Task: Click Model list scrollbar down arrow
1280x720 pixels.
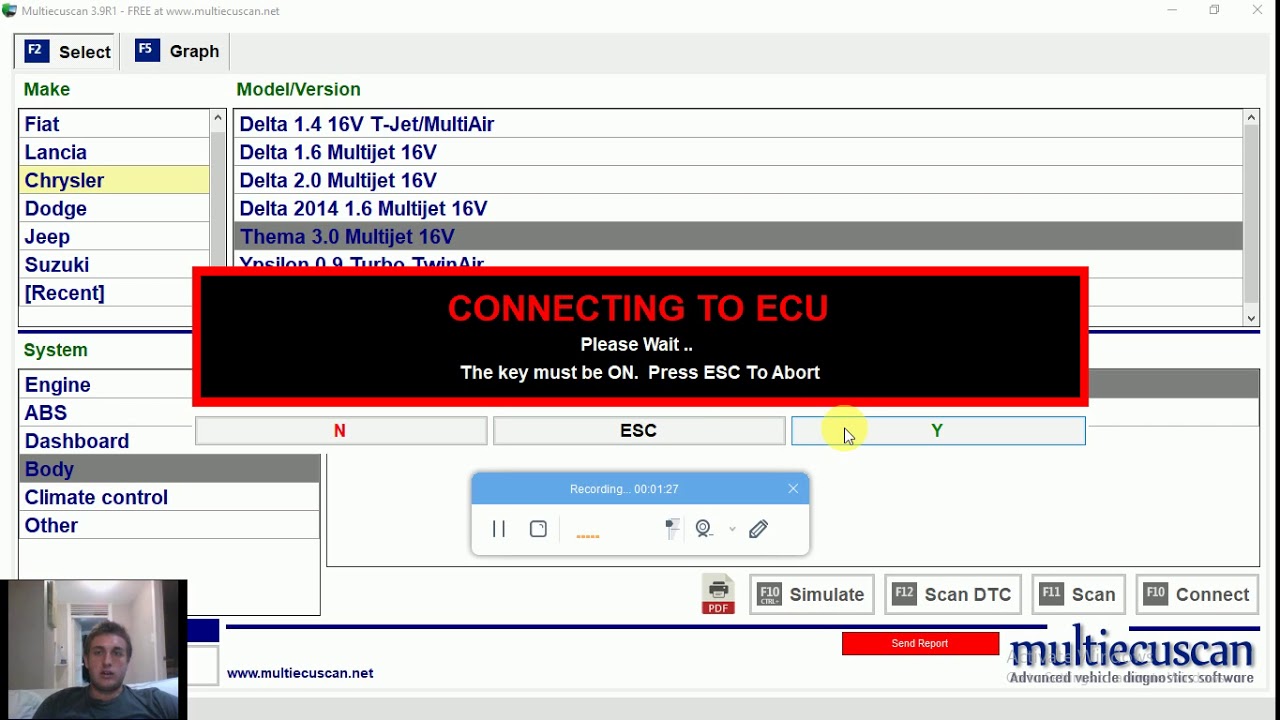Action: point(1251,318)
